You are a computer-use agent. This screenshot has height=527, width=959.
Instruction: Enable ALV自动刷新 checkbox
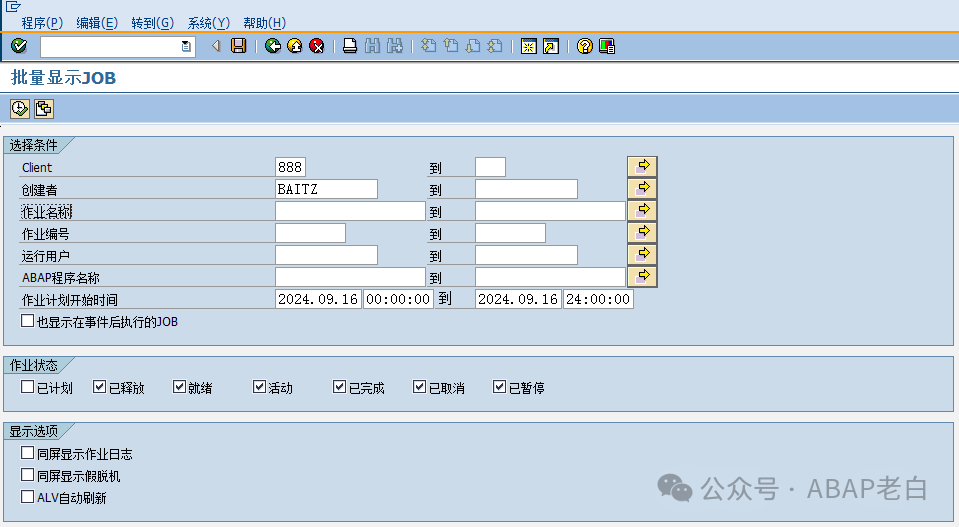pyautogui.click(x=28, y=496)
